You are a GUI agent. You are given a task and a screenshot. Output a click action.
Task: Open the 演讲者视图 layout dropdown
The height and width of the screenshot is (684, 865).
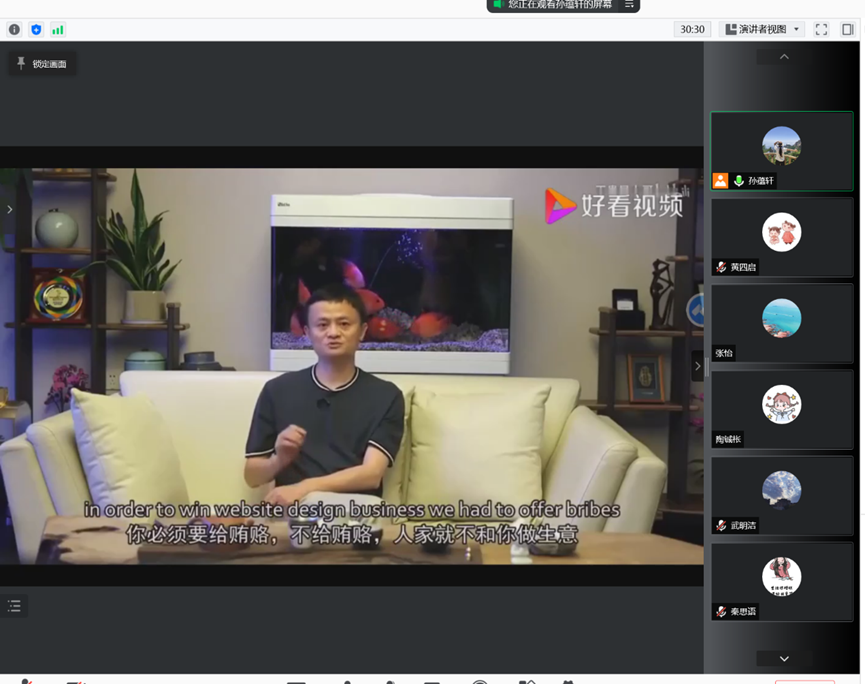[762, 29]
